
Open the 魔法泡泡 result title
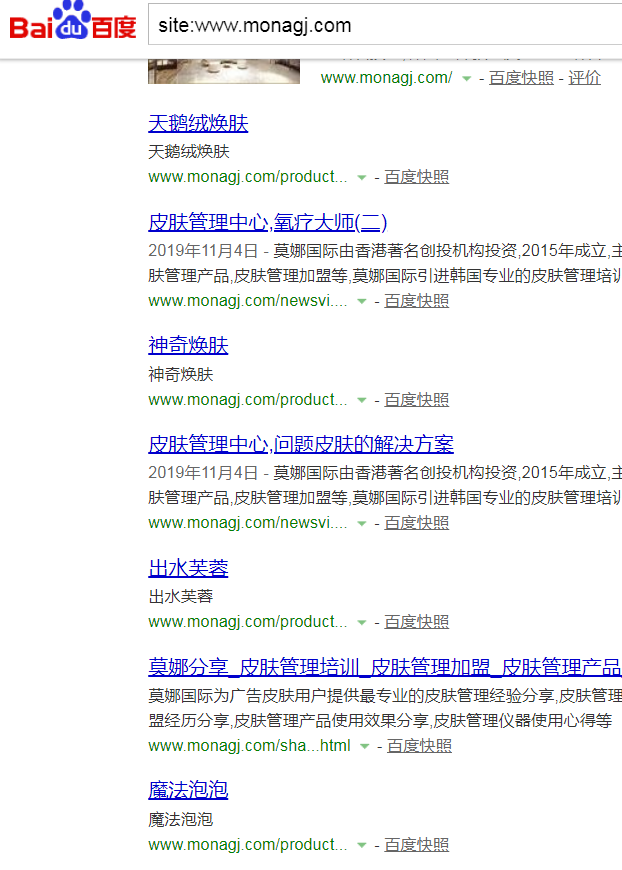click(x=188, y=790)
